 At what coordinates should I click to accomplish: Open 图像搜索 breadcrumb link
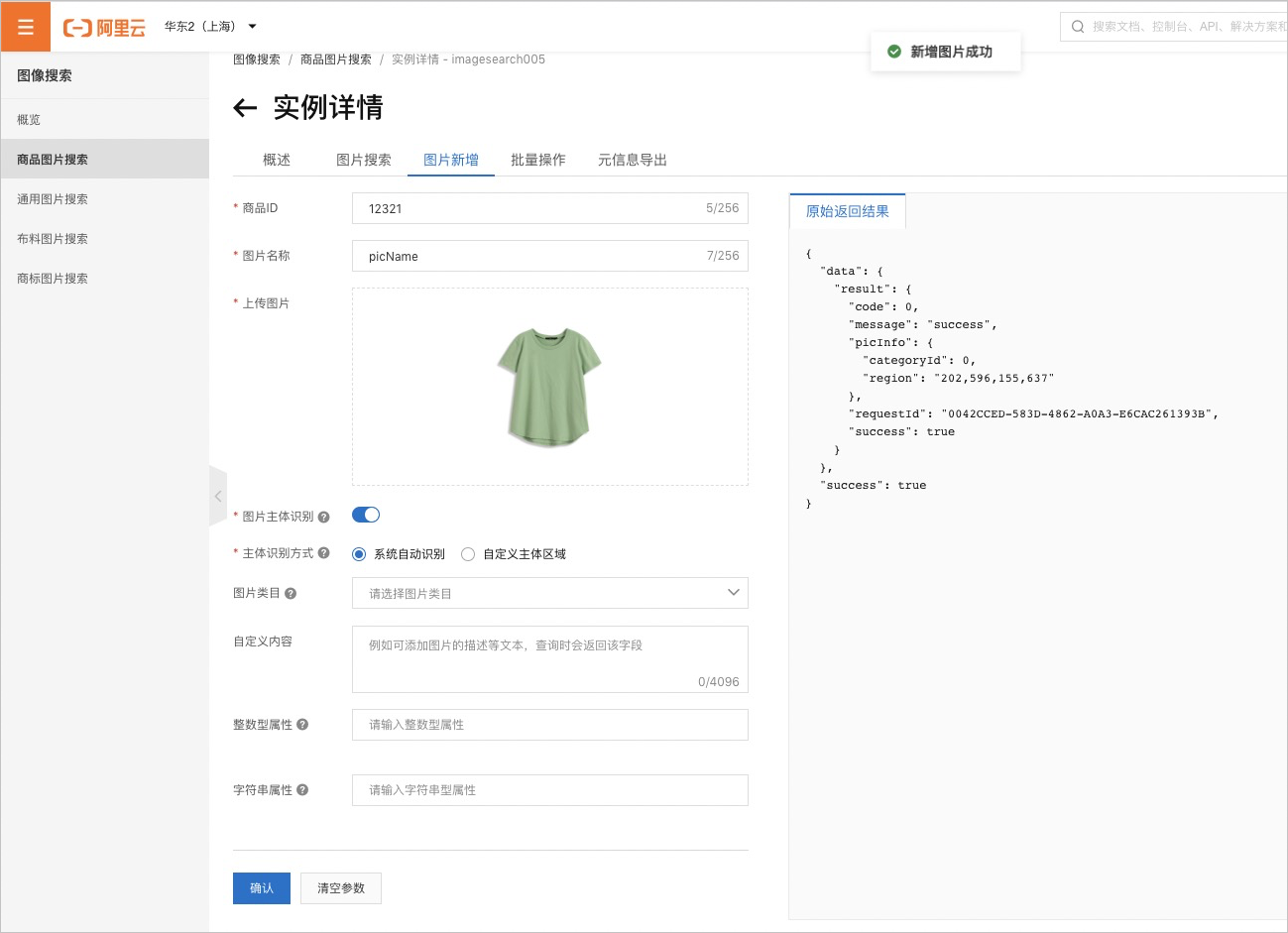[x=257, y=59]
